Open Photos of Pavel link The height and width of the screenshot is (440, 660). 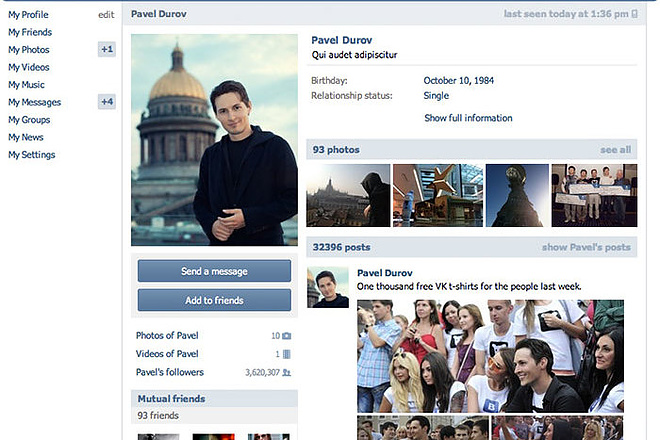(167, 336)
